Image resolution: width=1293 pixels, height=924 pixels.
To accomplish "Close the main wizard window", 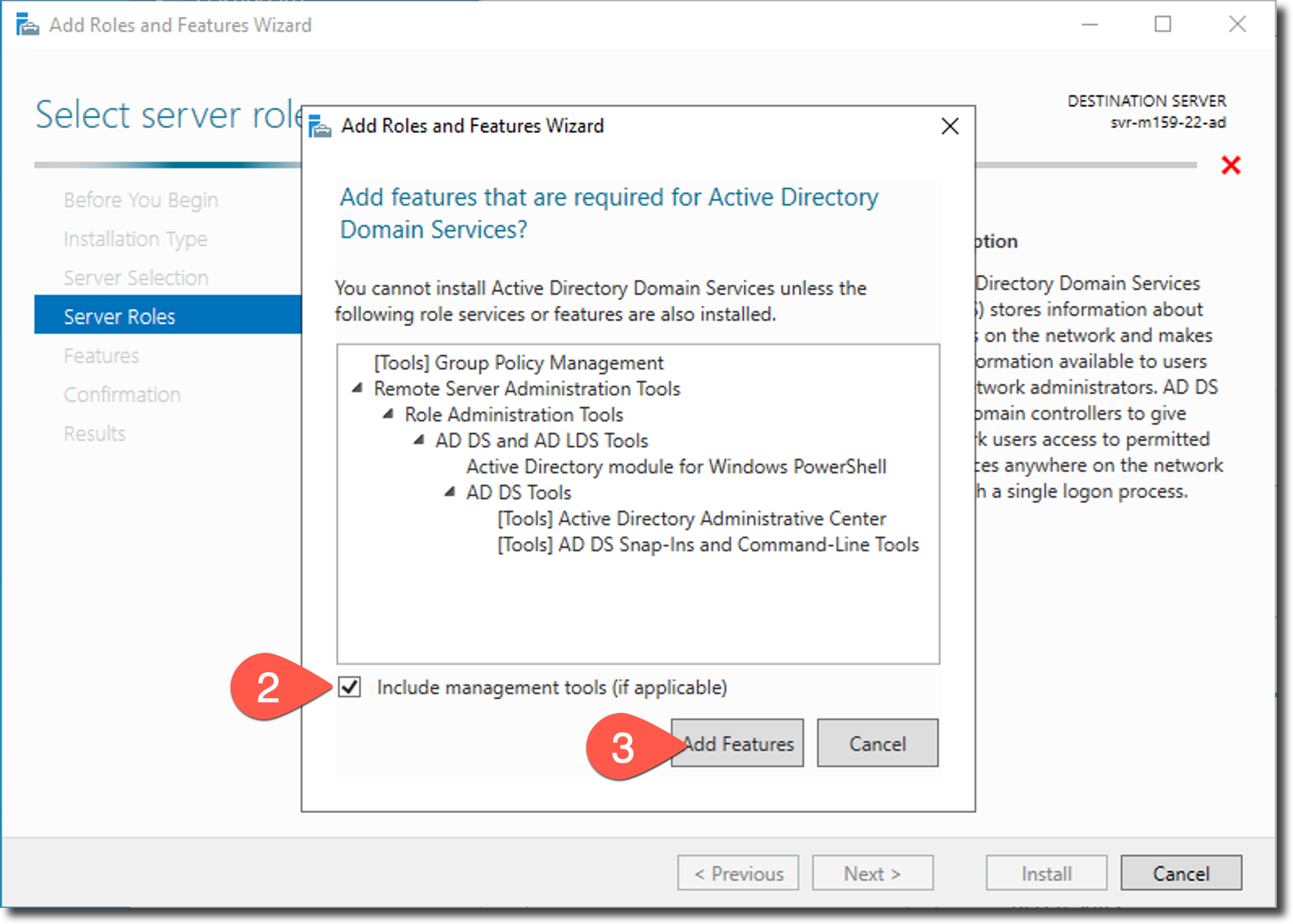I will (1237, 24).
